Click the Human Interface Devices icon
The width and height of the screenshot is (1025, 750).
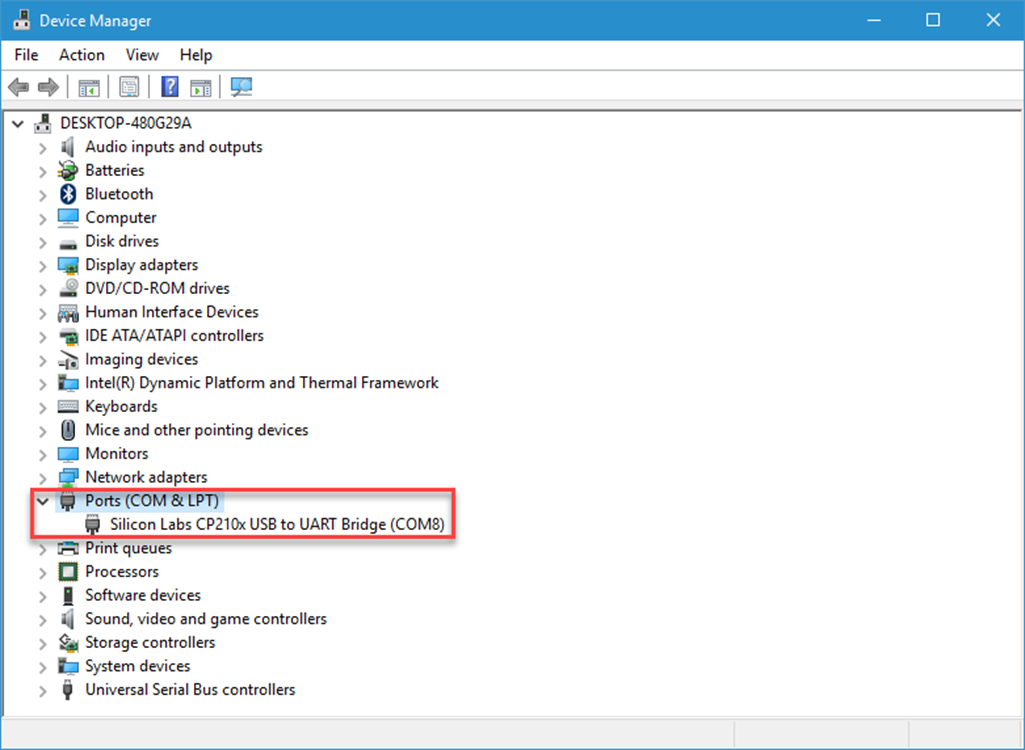tap(68, 313)
